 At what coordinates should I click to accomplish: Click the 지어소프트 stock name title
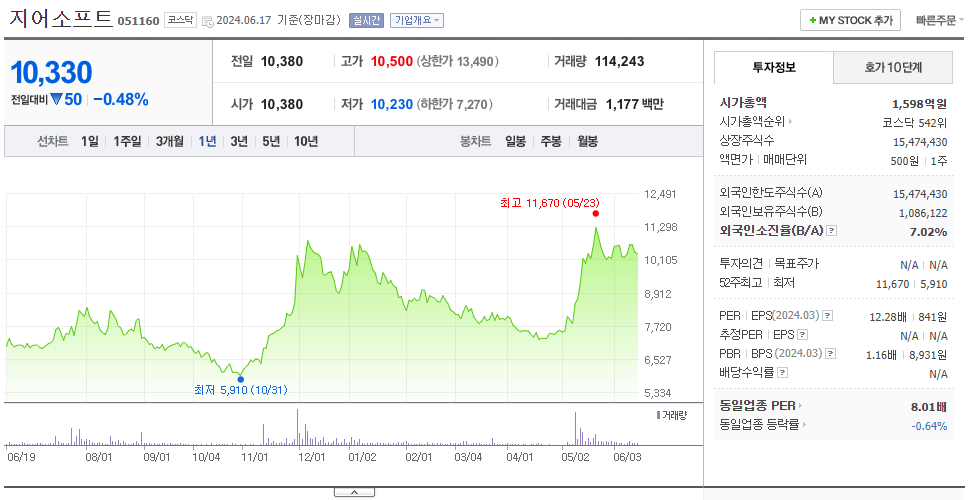pyautogui.click(x=61, y=19)
